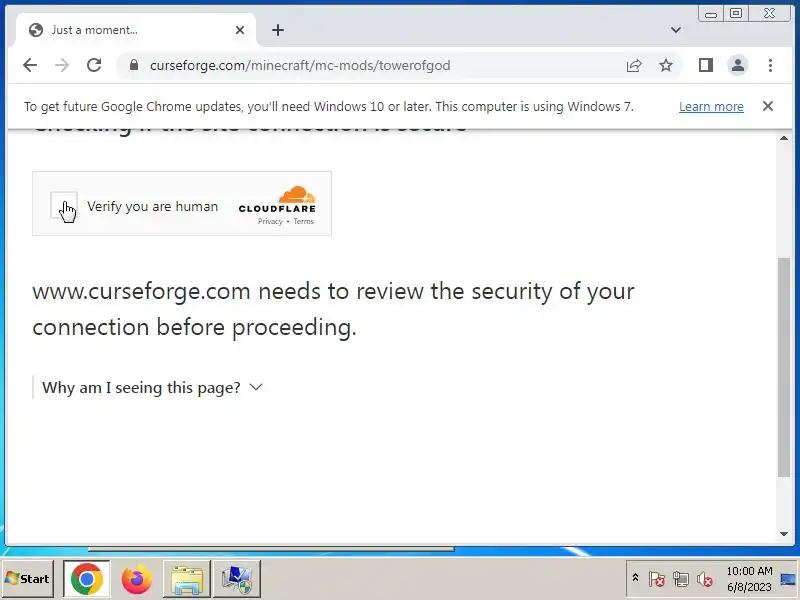Image resolution: width=800 pixels, height=600 pixels.
Task: Go back using the back arrow
Action: 30,65
